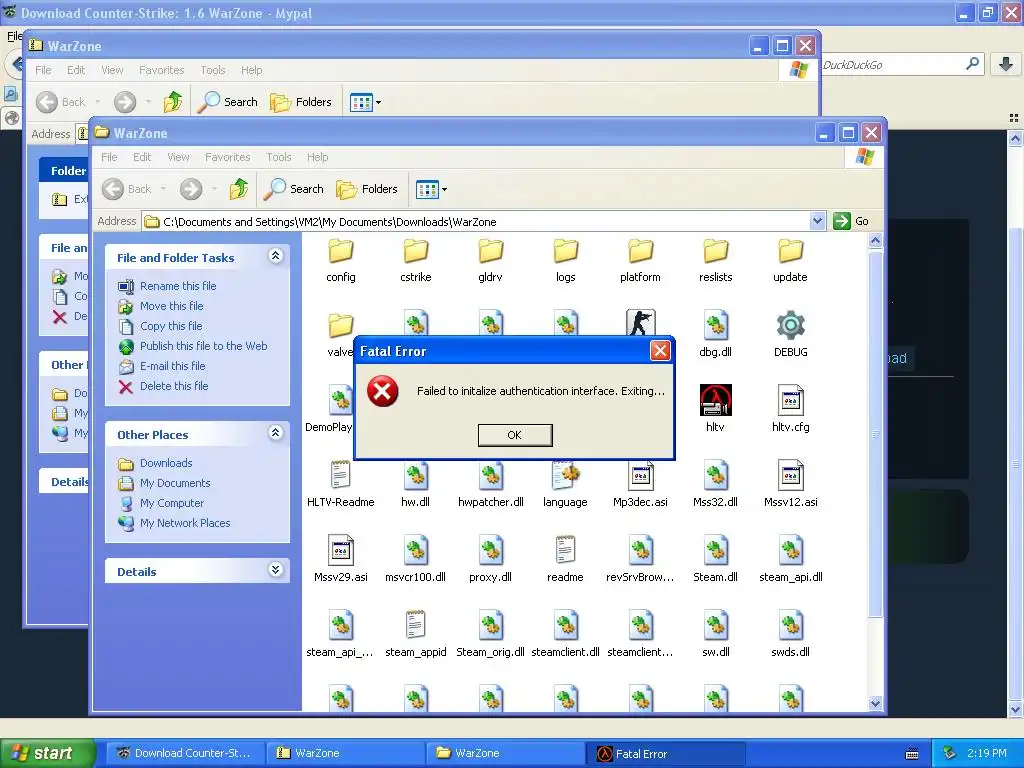The width and height of the screenshot is (1024, 768).
Task: Toggle Folders pane in front WarZone toolbar
Action: (x=367, y=189)
